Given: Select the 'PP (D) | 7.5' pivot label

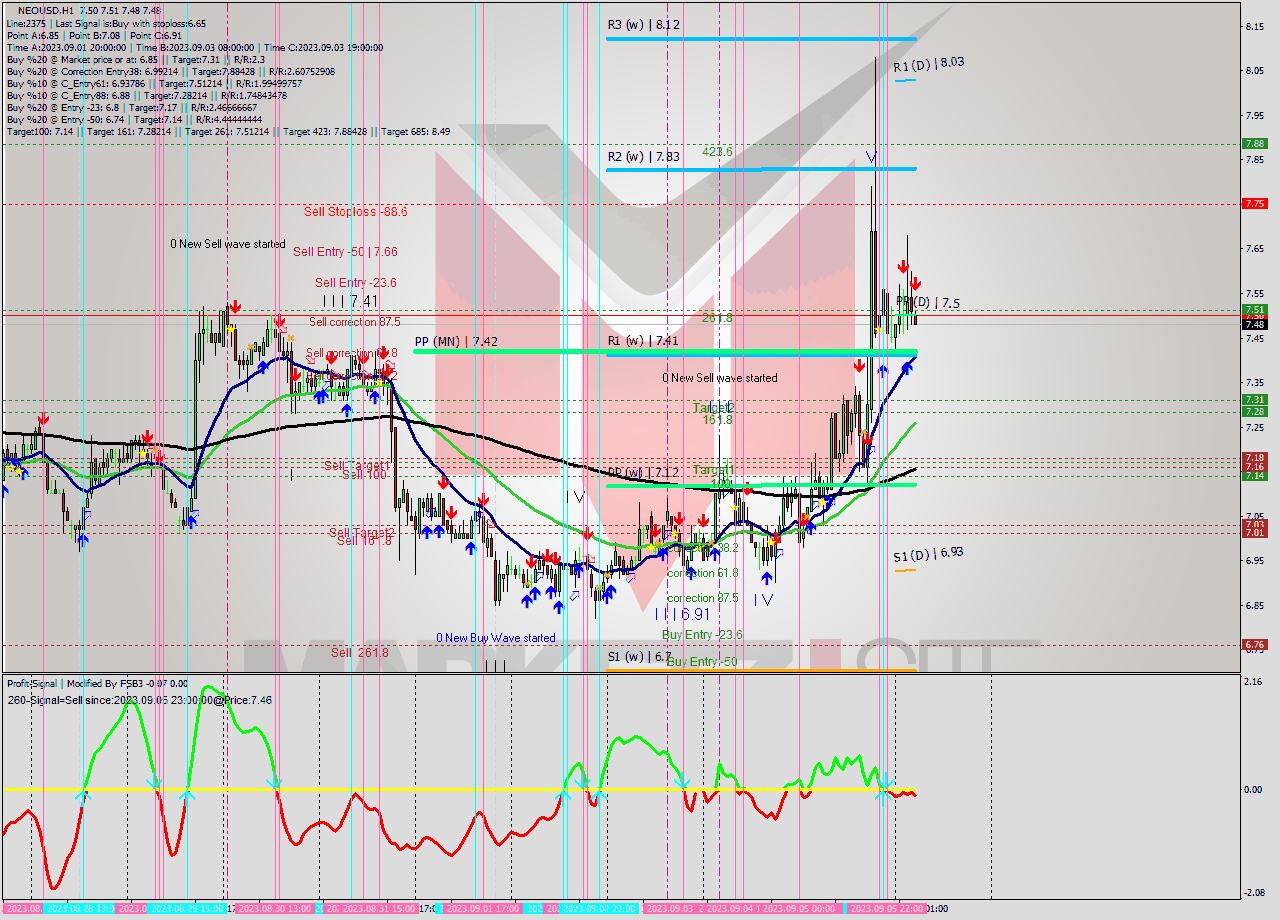Looking at the screenshot, I should 928,302.
